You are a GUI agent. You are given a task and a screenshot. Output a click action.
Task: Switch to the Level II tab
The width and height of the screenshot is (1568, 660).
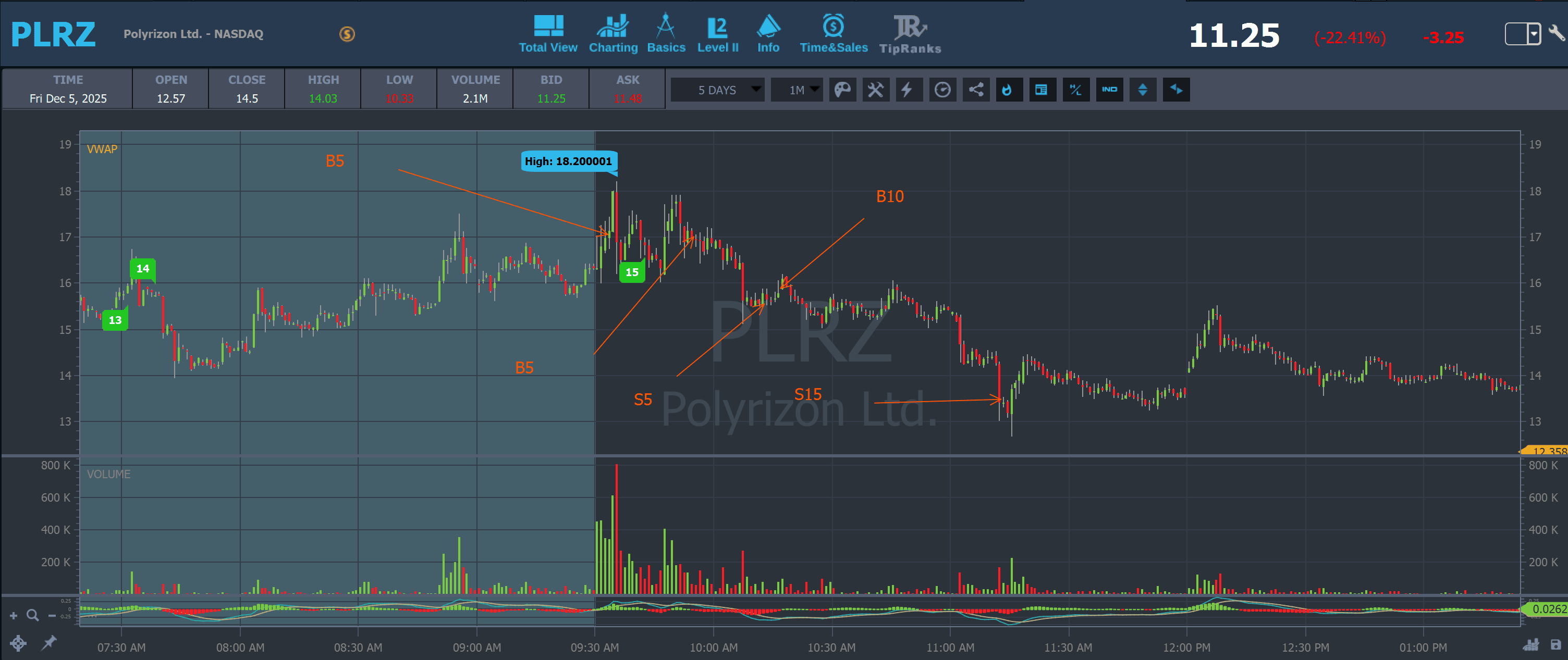point(718,34)
